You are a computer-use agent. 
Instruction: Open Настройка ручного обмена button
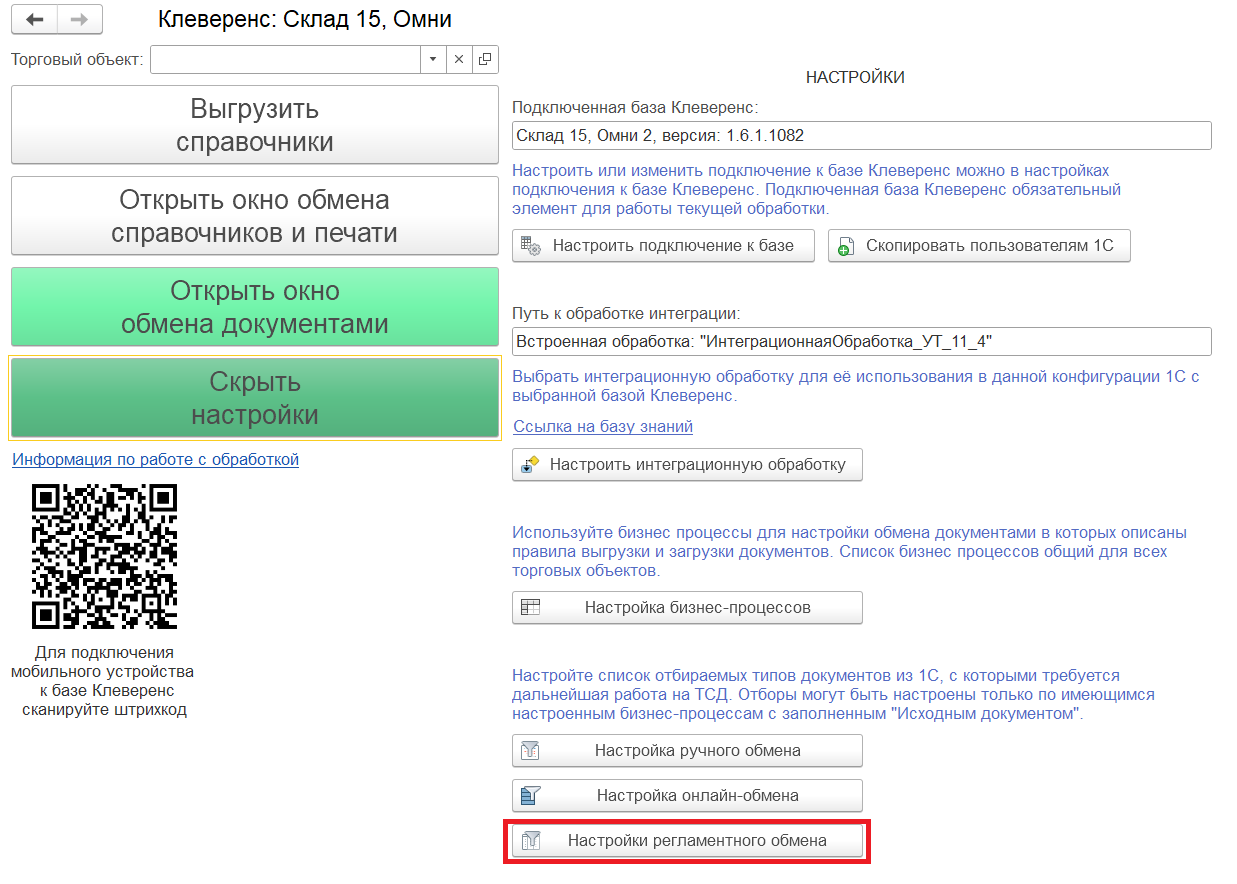click(687, 750)
